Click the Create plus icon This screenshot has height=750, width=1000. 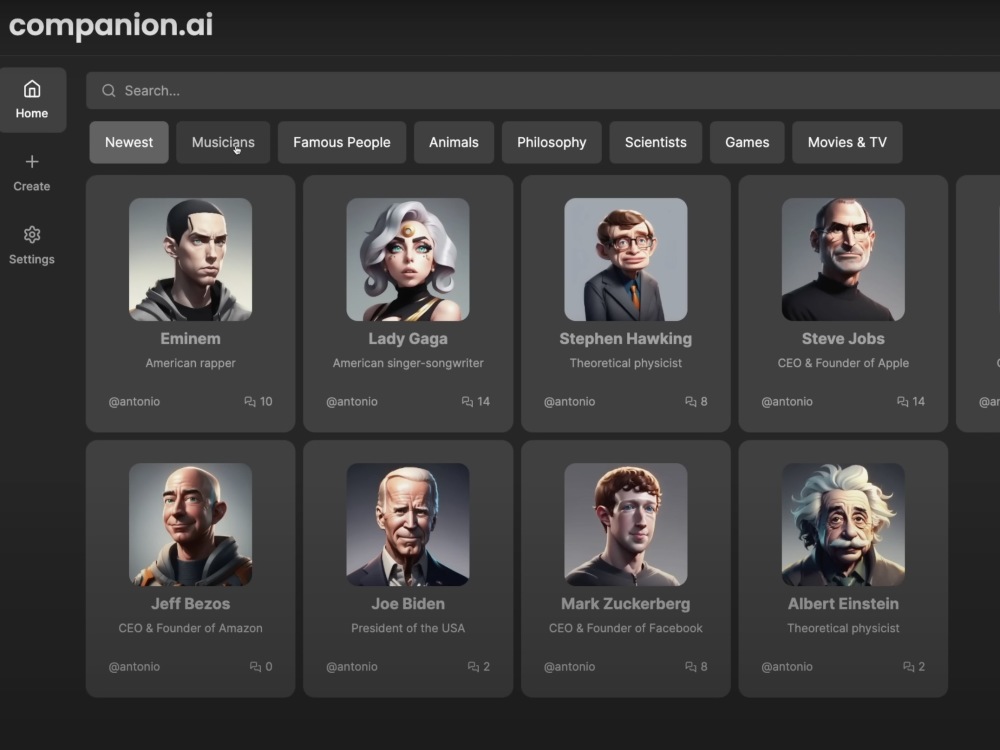point(32,162)
